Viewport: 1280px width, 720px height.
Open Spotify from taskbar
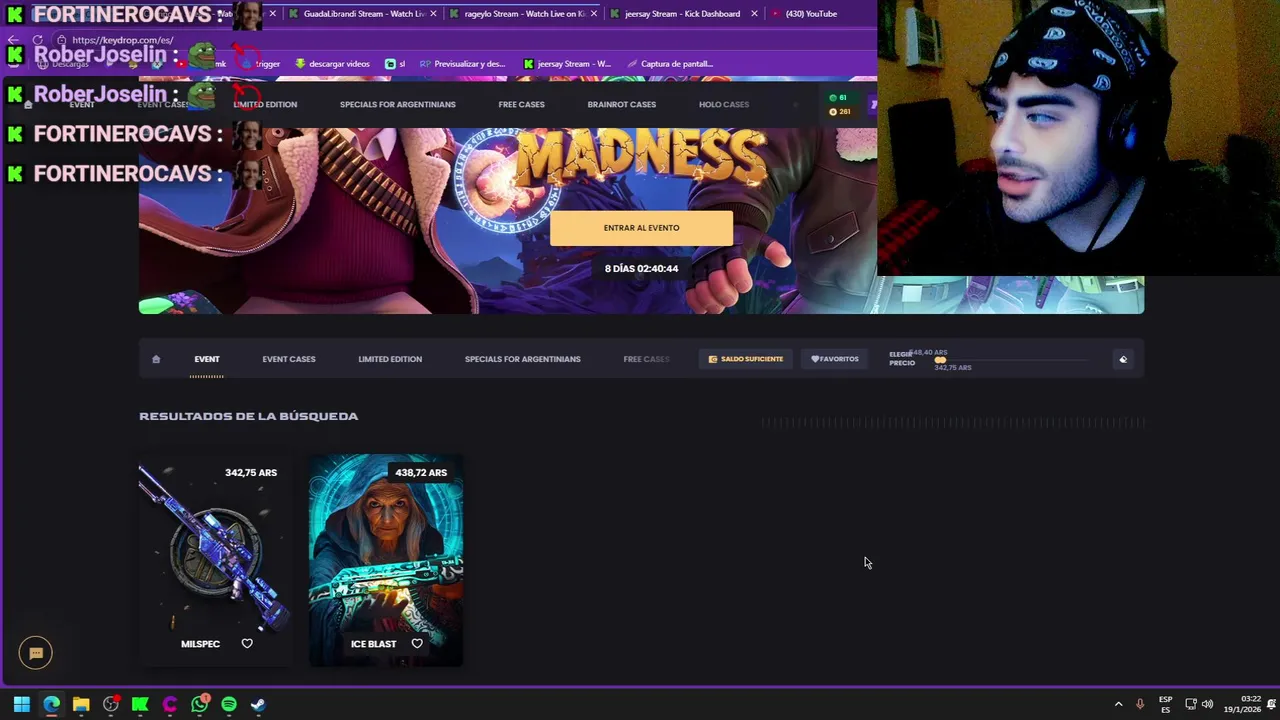coord(229,704)
